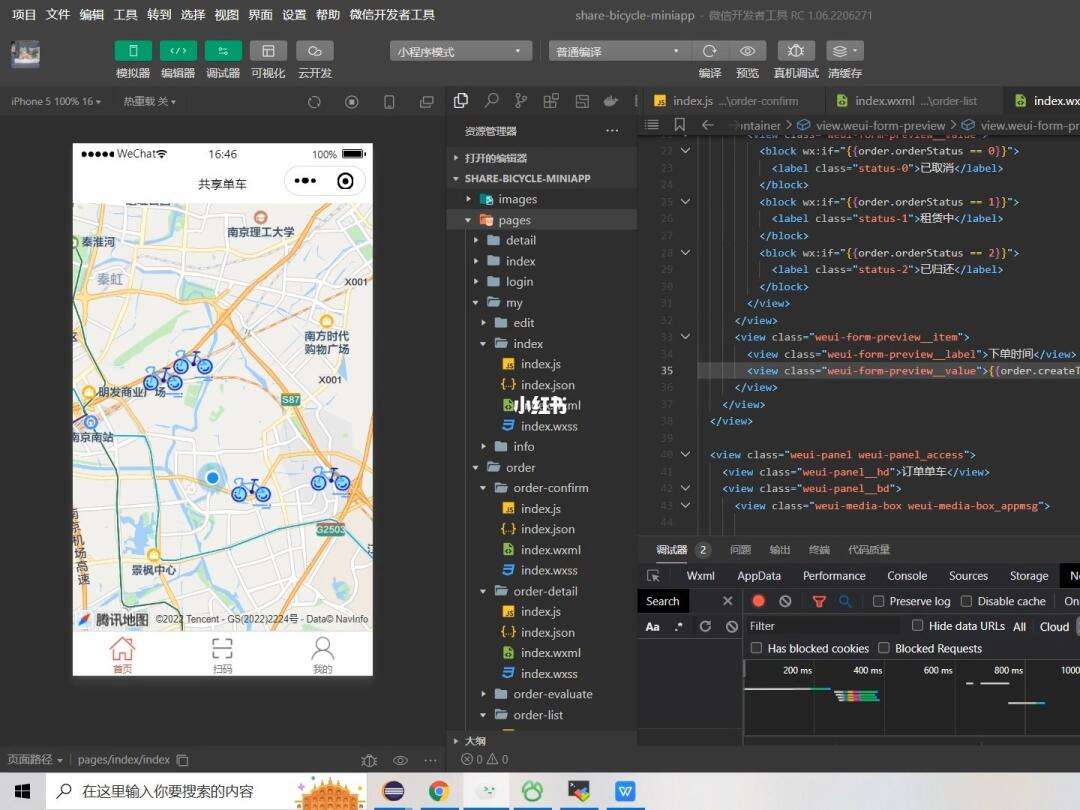This screenshot has width=1080, height=810.
Task: Click the element inspector cursor icon
Action: click(x=654, y=576)
